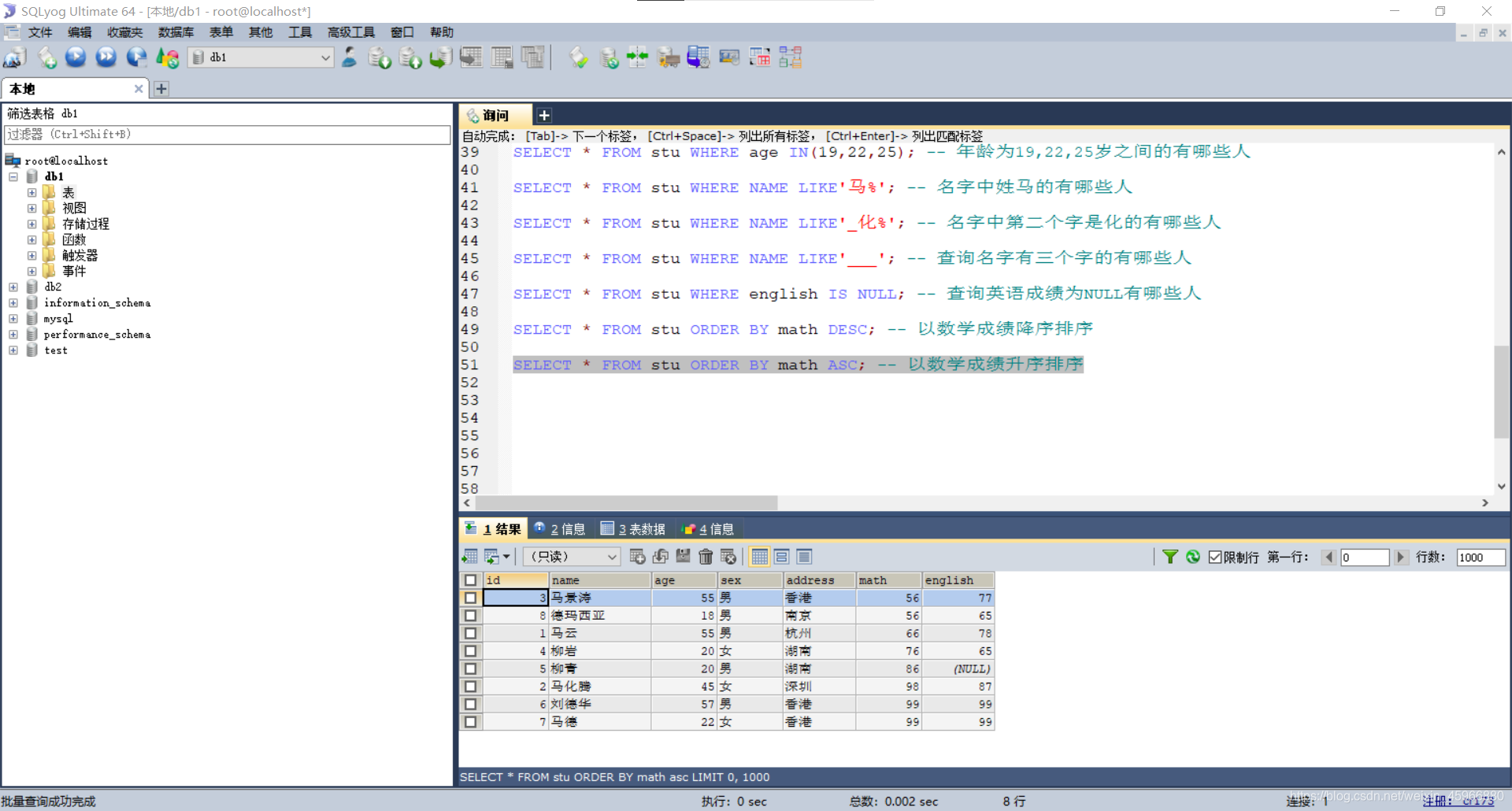Screen dimensions: 1512x811
Task: Add a new connection tab plus button
Action: pos(161,89)
